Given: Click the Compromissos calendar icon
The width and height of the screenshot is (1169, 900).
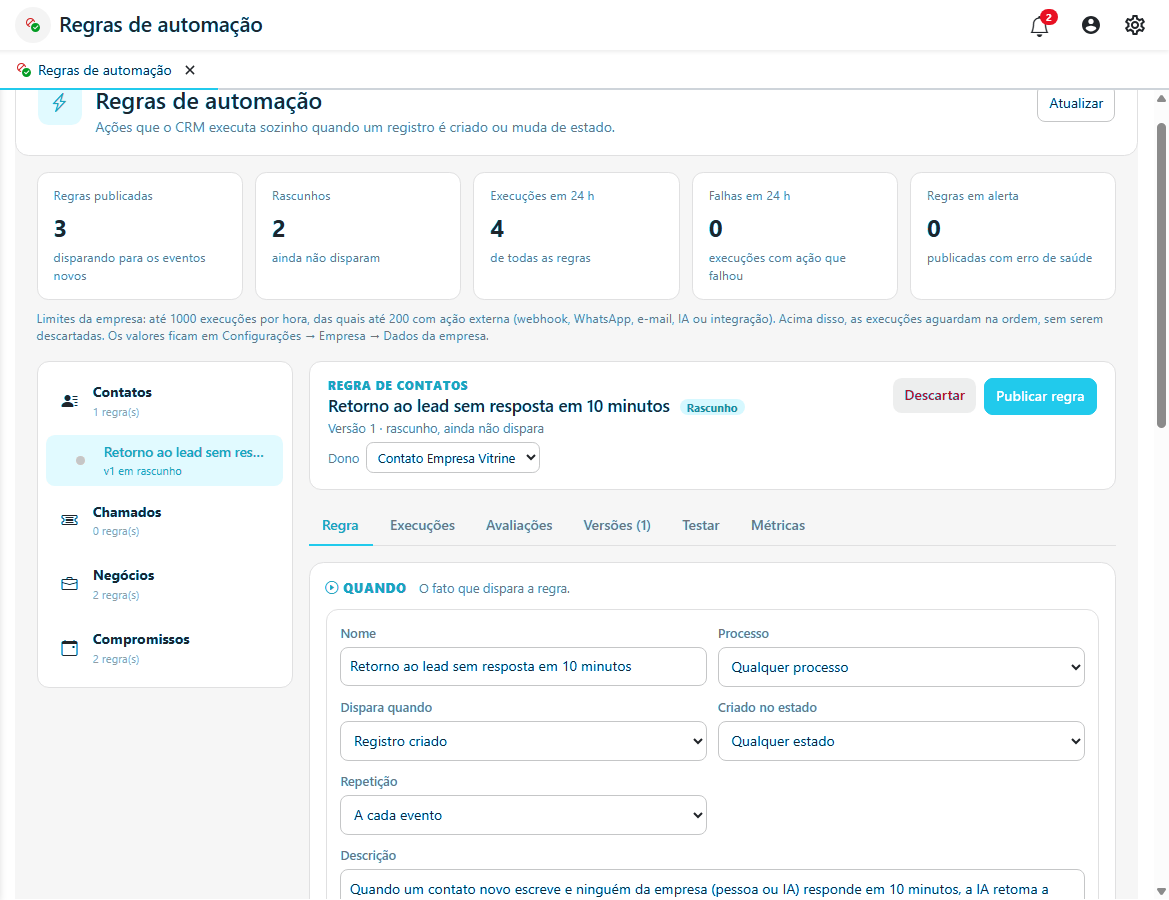Looking at the screenshot, I should pos(69,648).
